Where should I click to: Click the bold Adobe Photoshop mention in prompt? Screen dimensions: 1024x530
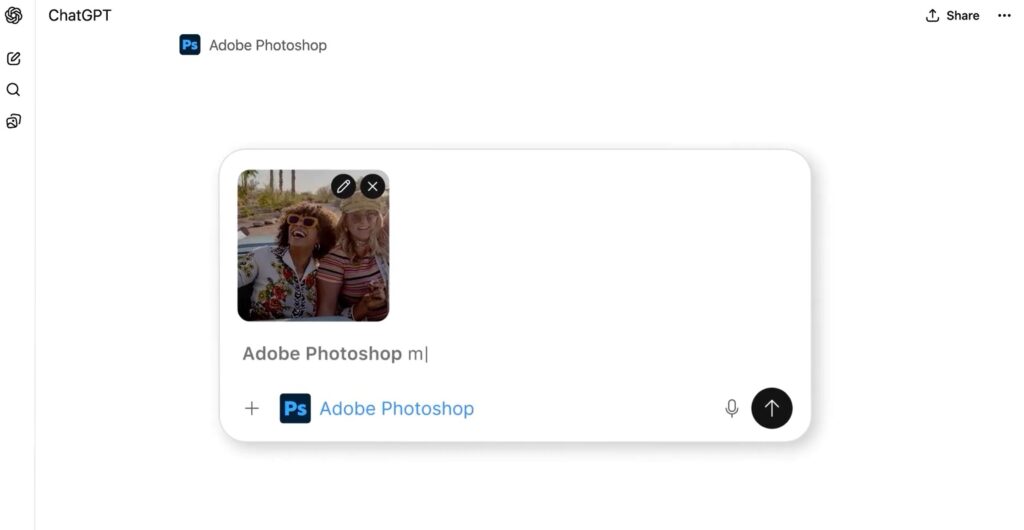click(321, 354)
